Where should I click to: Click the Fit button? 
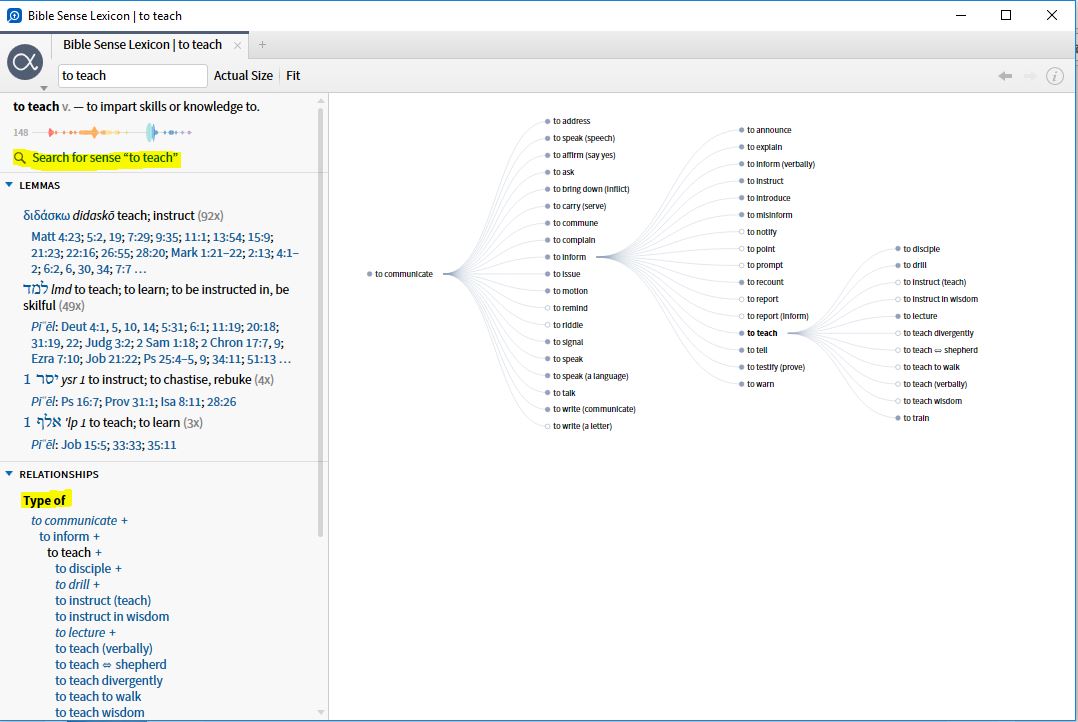[x=293, y=76]
